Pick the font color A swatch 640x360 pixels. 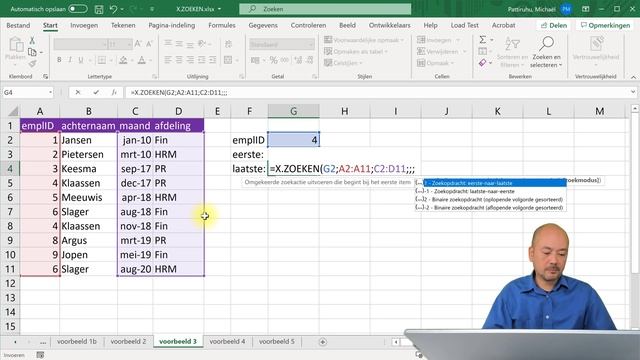(x=142, y=60)
